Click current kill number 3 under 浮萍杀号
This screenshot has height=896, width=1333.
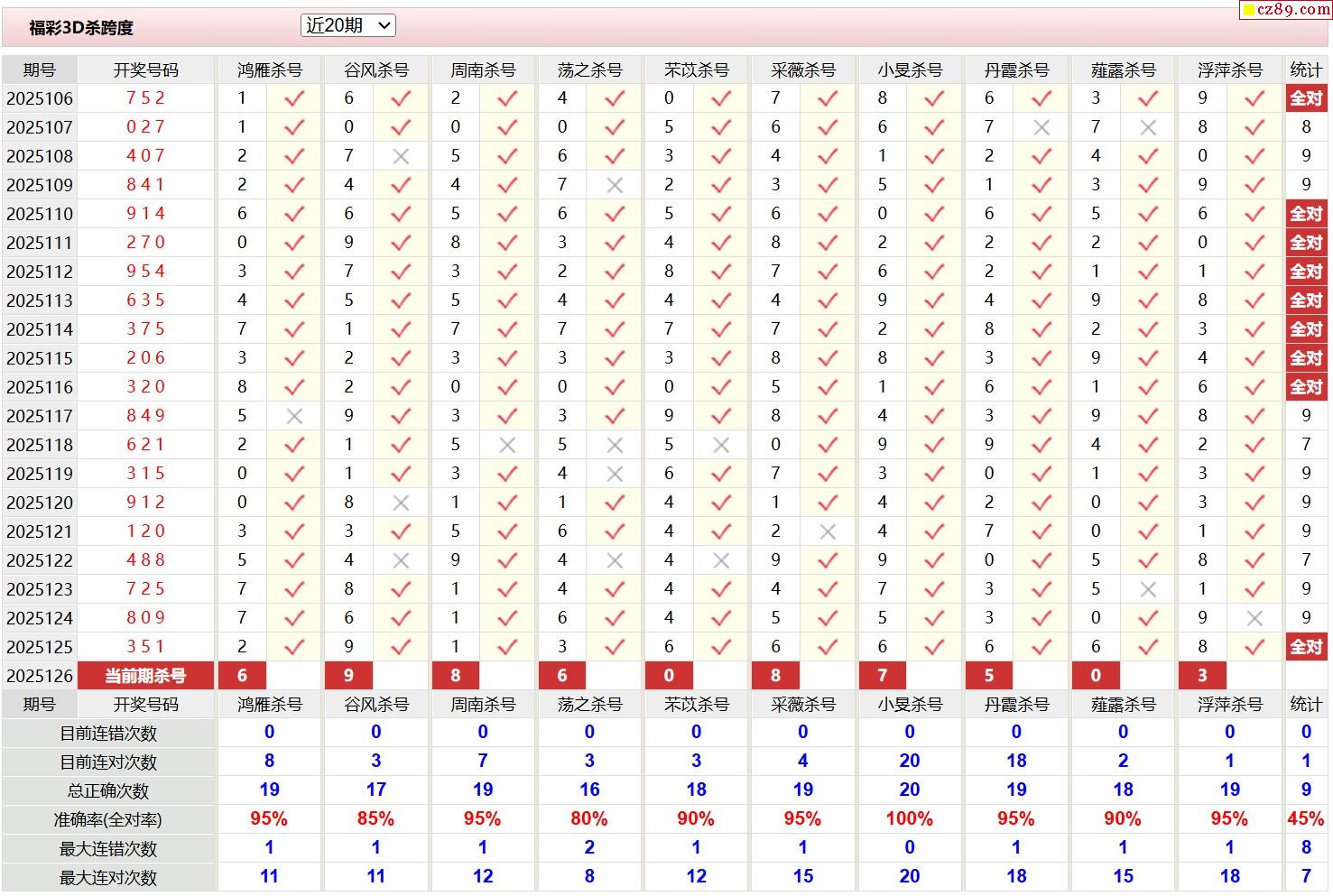(1202, 675)
